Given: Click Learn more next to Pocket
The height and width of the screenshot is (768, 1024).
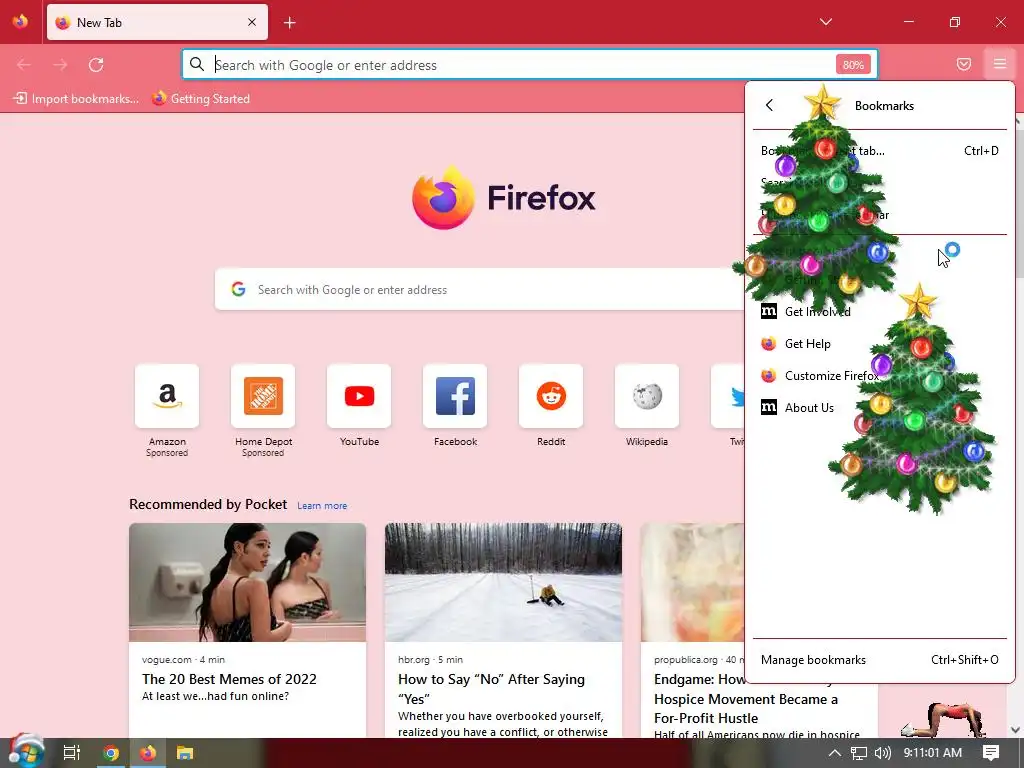Looking at the screenshot, I should point(322,505).
